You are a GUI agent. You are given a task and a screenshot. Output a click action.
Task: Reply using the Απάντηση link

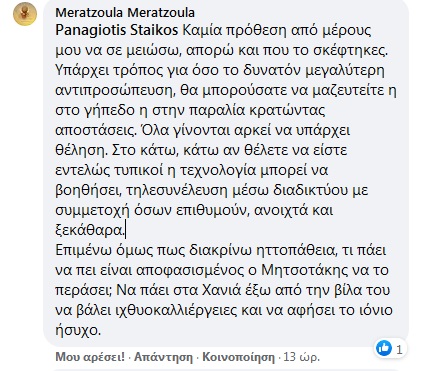point(163,357)
